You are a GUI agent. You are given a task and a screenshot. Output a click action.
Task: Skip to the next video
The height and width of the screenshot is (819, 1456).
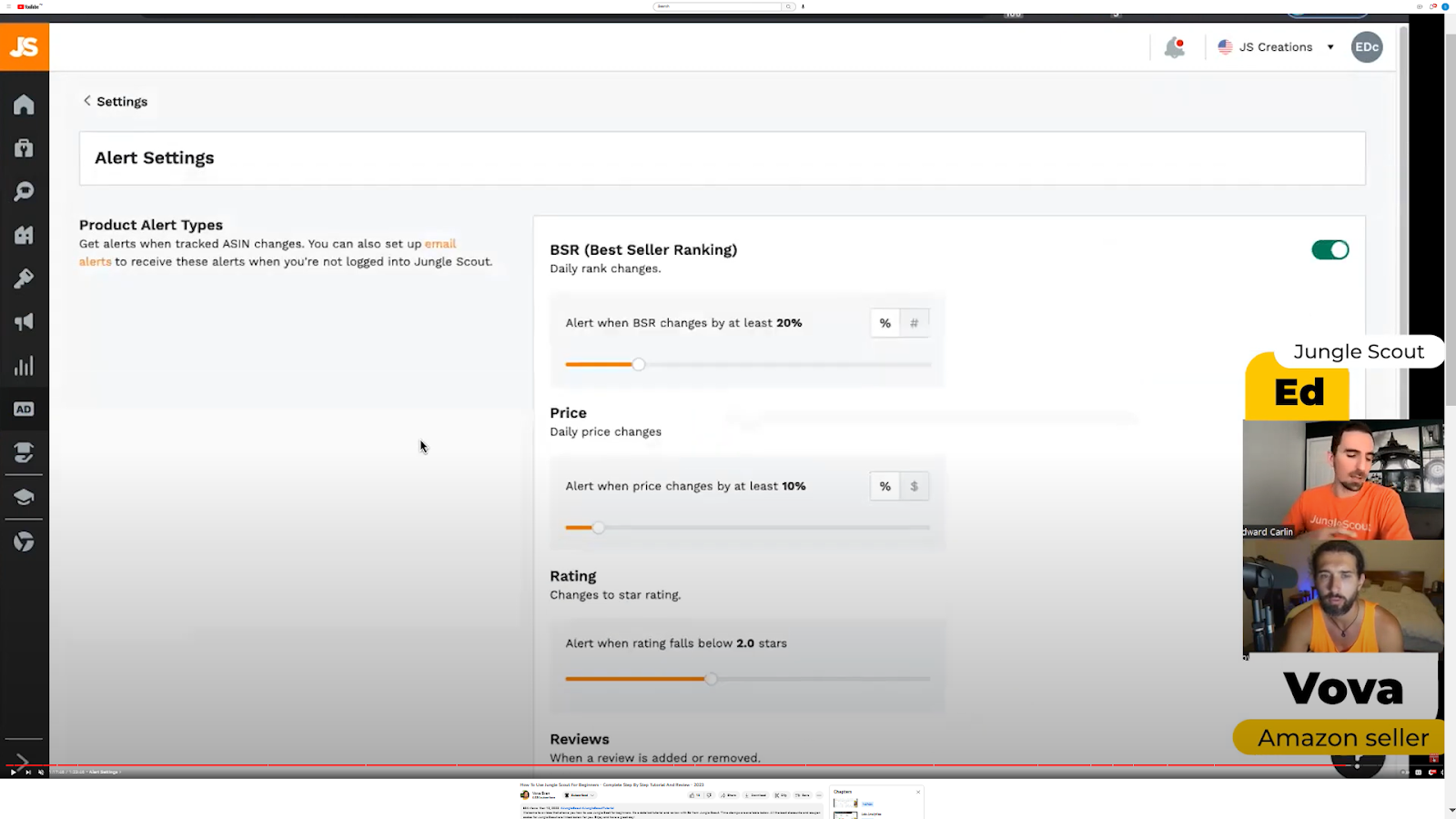click(28, 773)
